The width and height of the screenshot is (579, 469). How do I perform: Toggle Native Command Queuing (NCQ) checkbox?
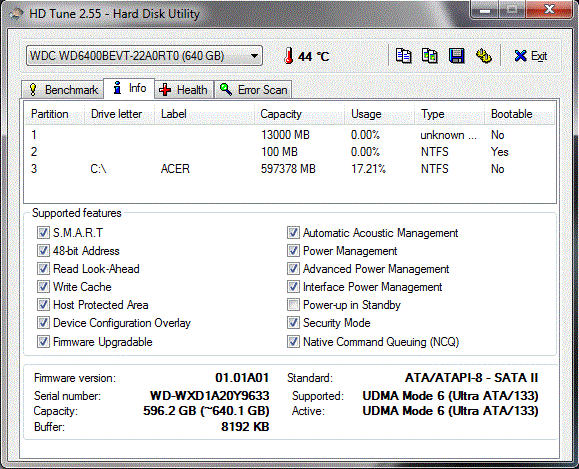click(x=293, y=342)
